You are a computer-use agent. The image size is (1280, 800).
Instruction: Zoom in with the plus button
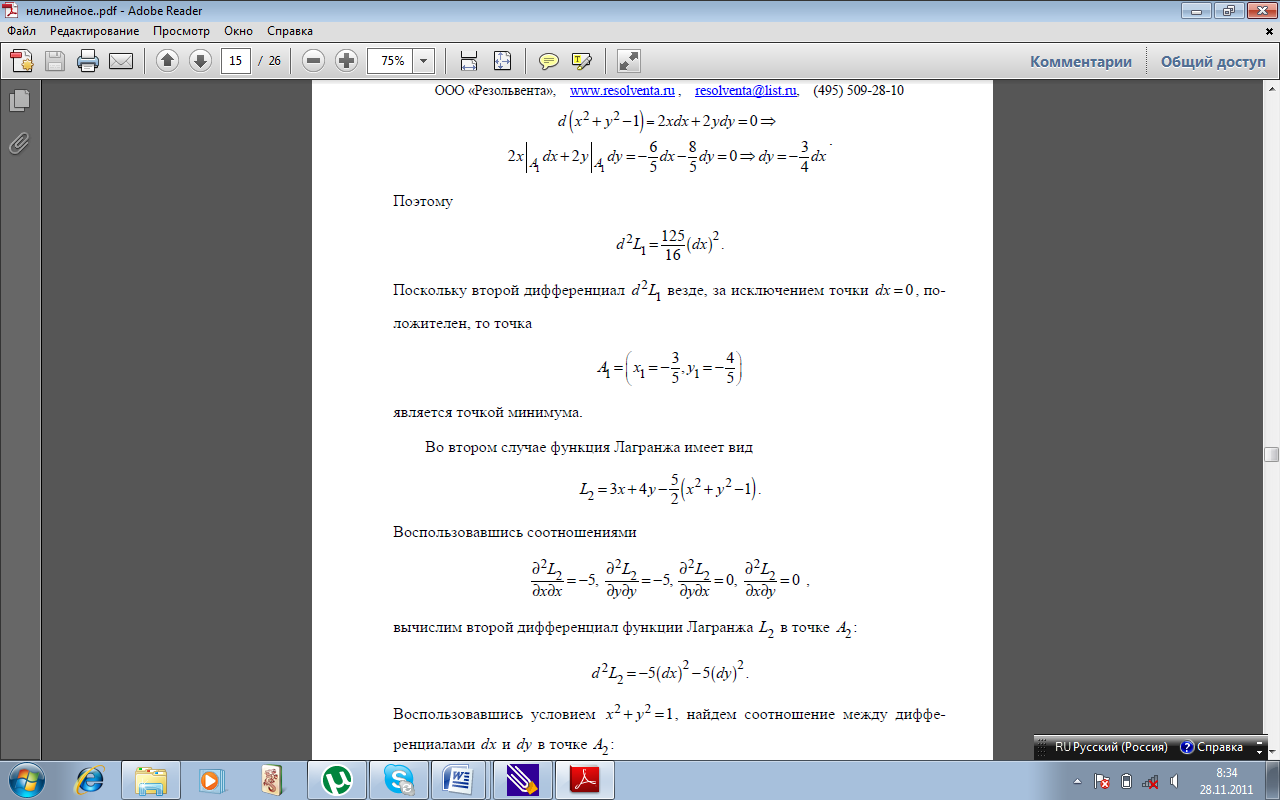347,61
